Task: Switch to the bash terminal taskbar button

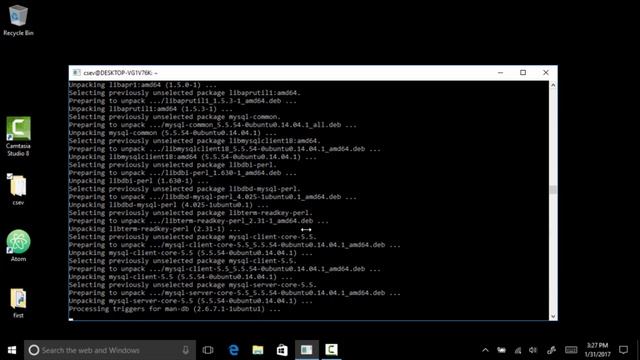Action: [307, 350]
